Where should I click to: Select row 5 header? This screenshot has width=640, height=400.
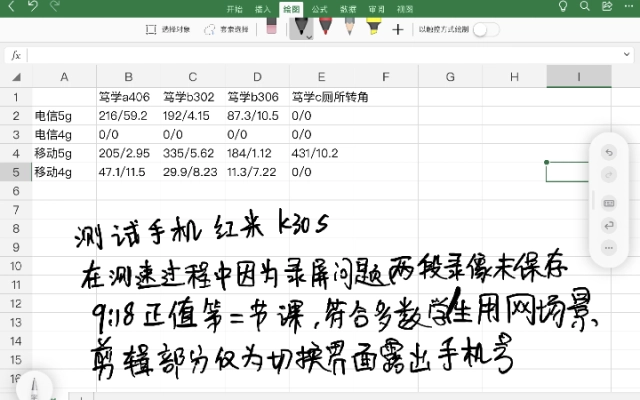16,172
